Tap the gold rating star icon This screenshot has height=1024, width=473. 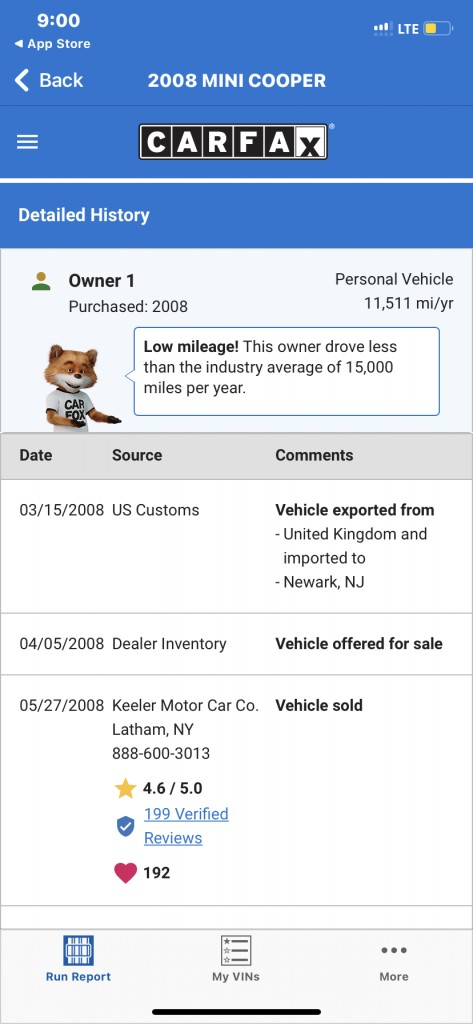(x=125, y=788)
